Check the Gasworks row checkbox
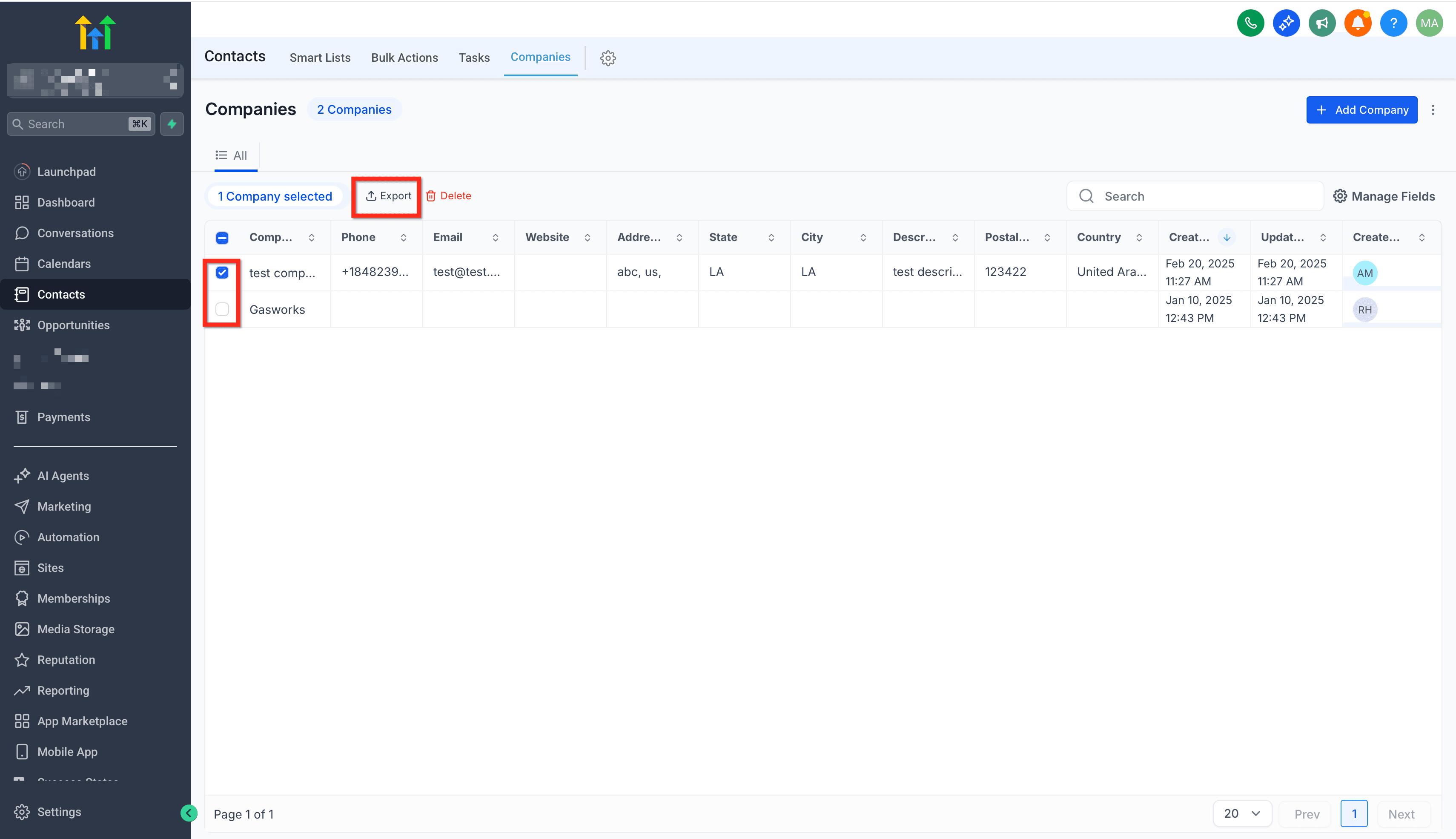The height and width of the screenshot is (839, 1456). pos(222,310)
